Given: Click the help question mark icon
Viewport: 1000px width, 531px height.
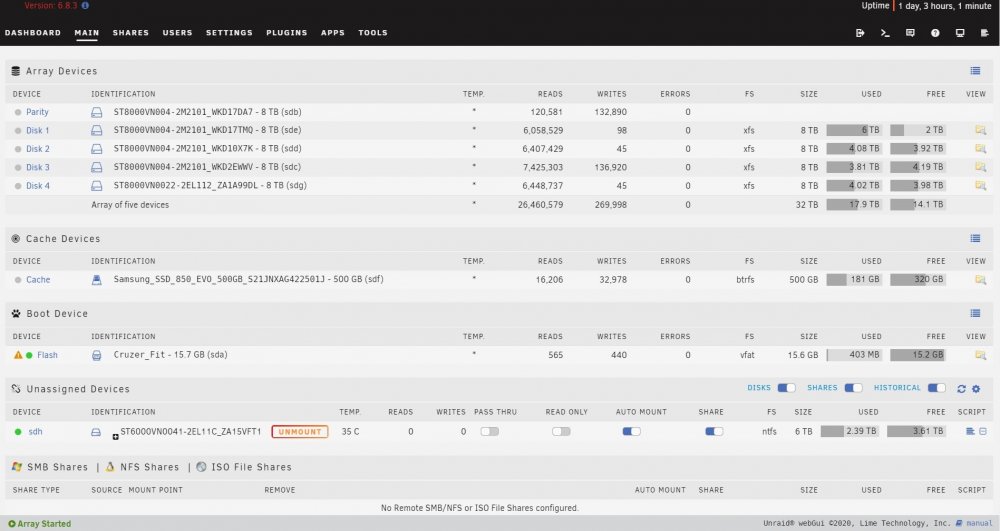Looking at the screenshot, I should point(935,33).
